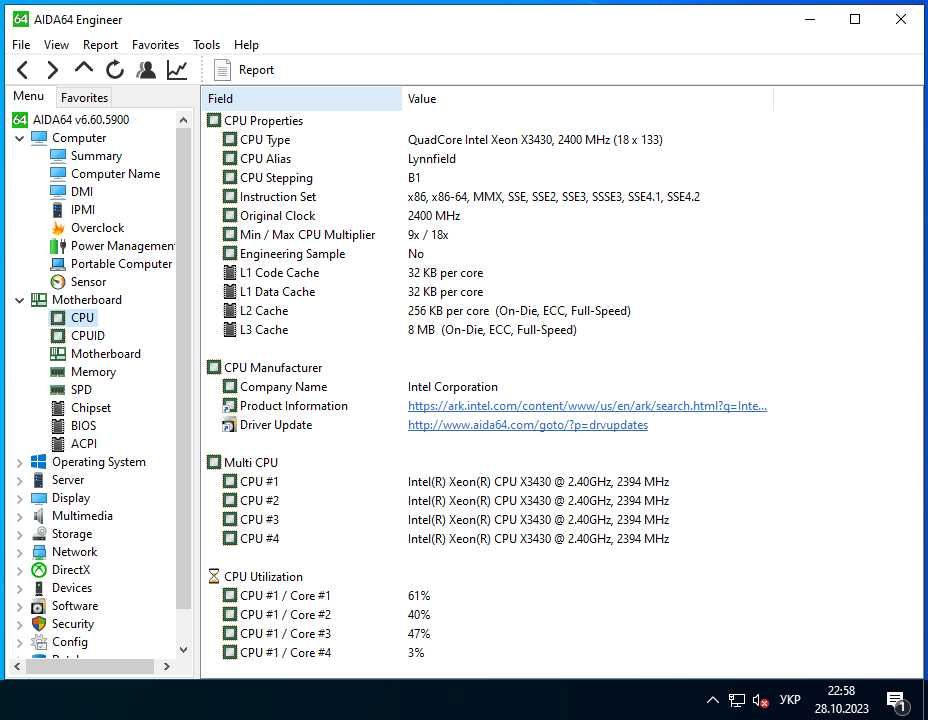Open the File menu
The width and height of the screenshot is (928, 720).
point(21,45)
